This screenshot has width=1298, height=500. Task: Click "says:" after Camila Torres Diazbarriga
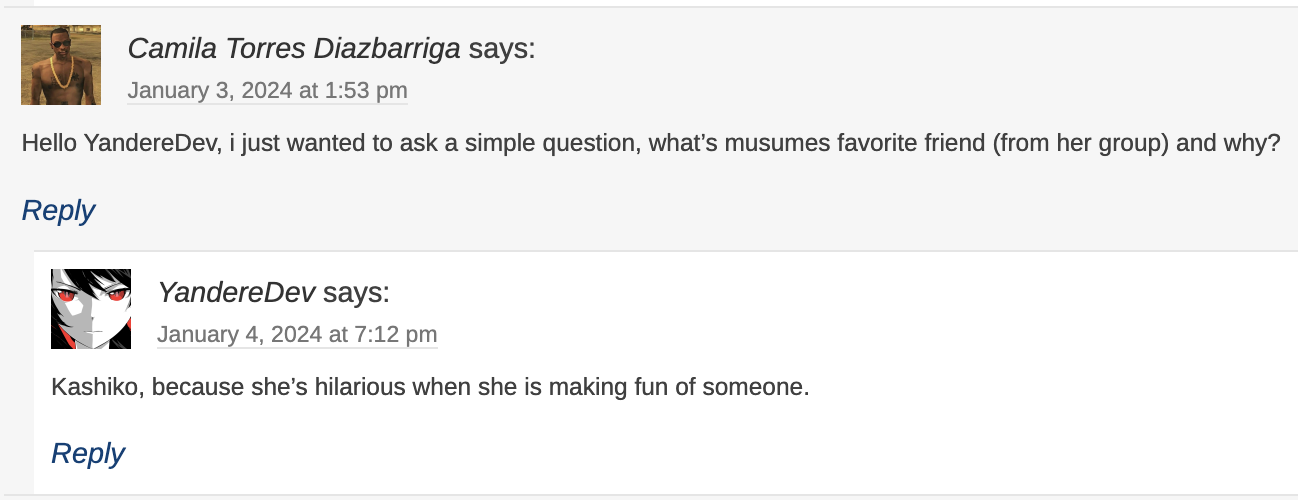coord(502,48)
